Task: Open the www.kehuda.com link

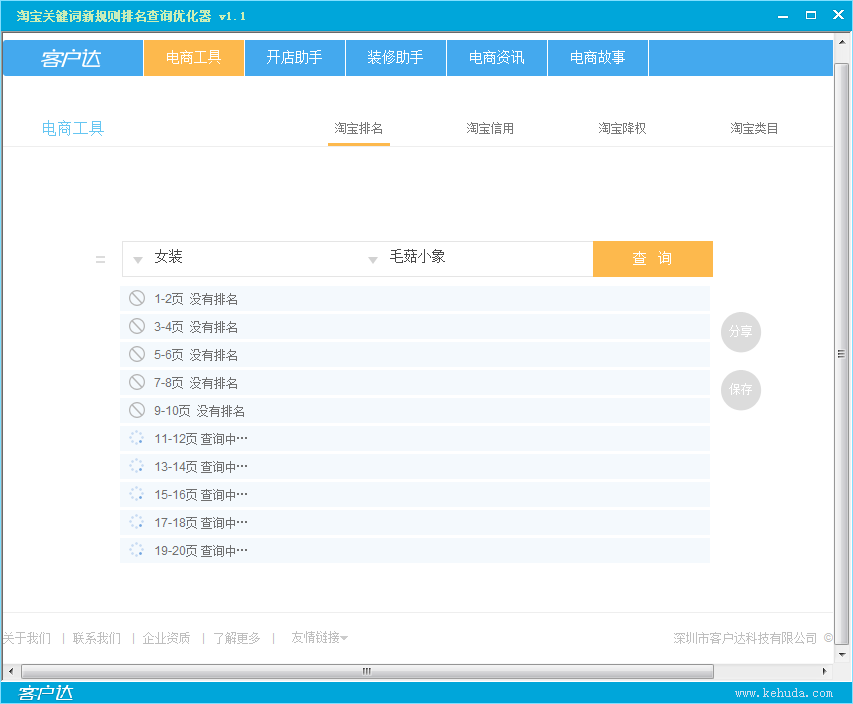Action: point(784,693)
